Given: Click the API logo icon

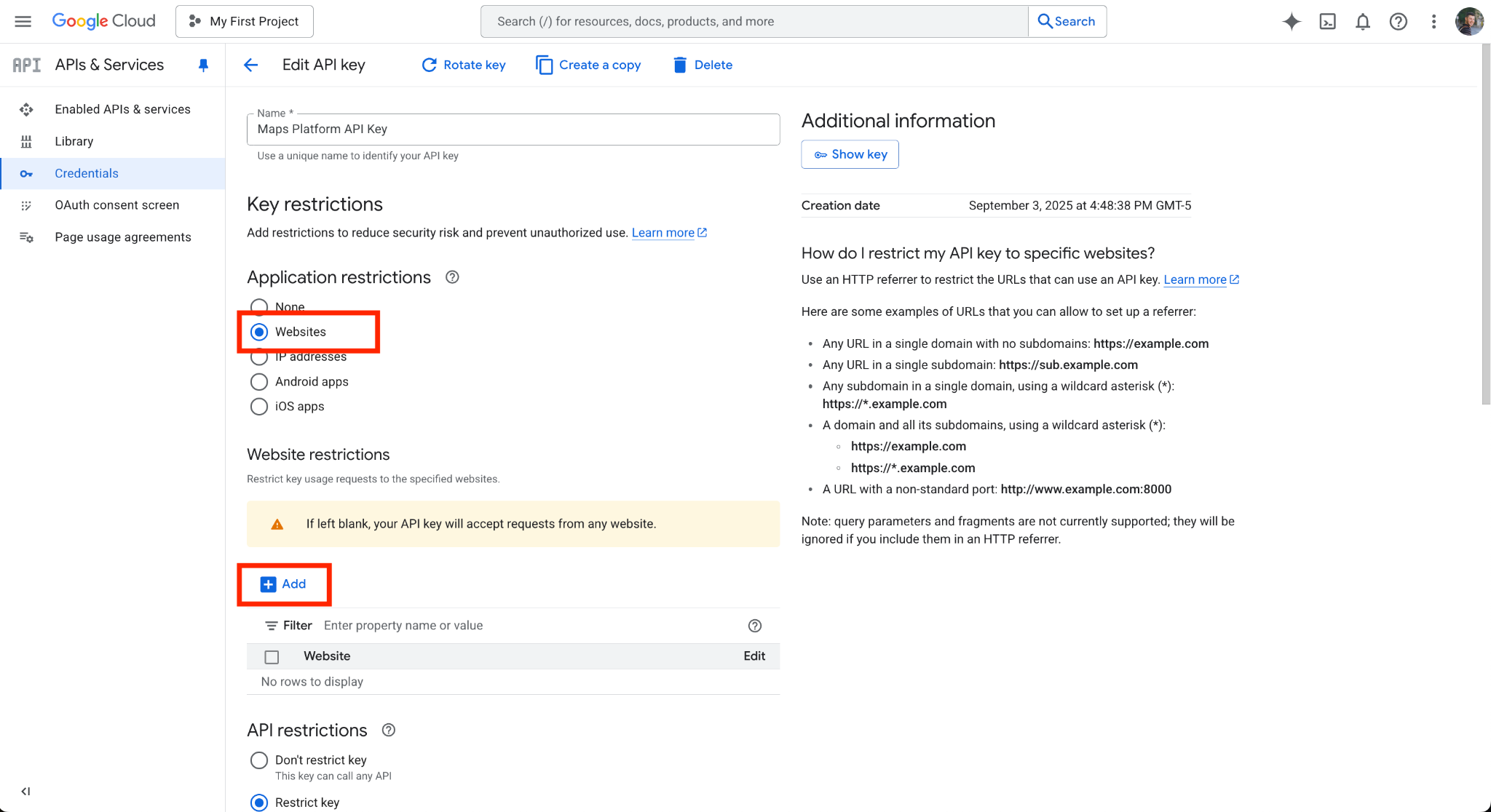Looking at the screenshot, I should pyautogui.click(x=27, y=65).
